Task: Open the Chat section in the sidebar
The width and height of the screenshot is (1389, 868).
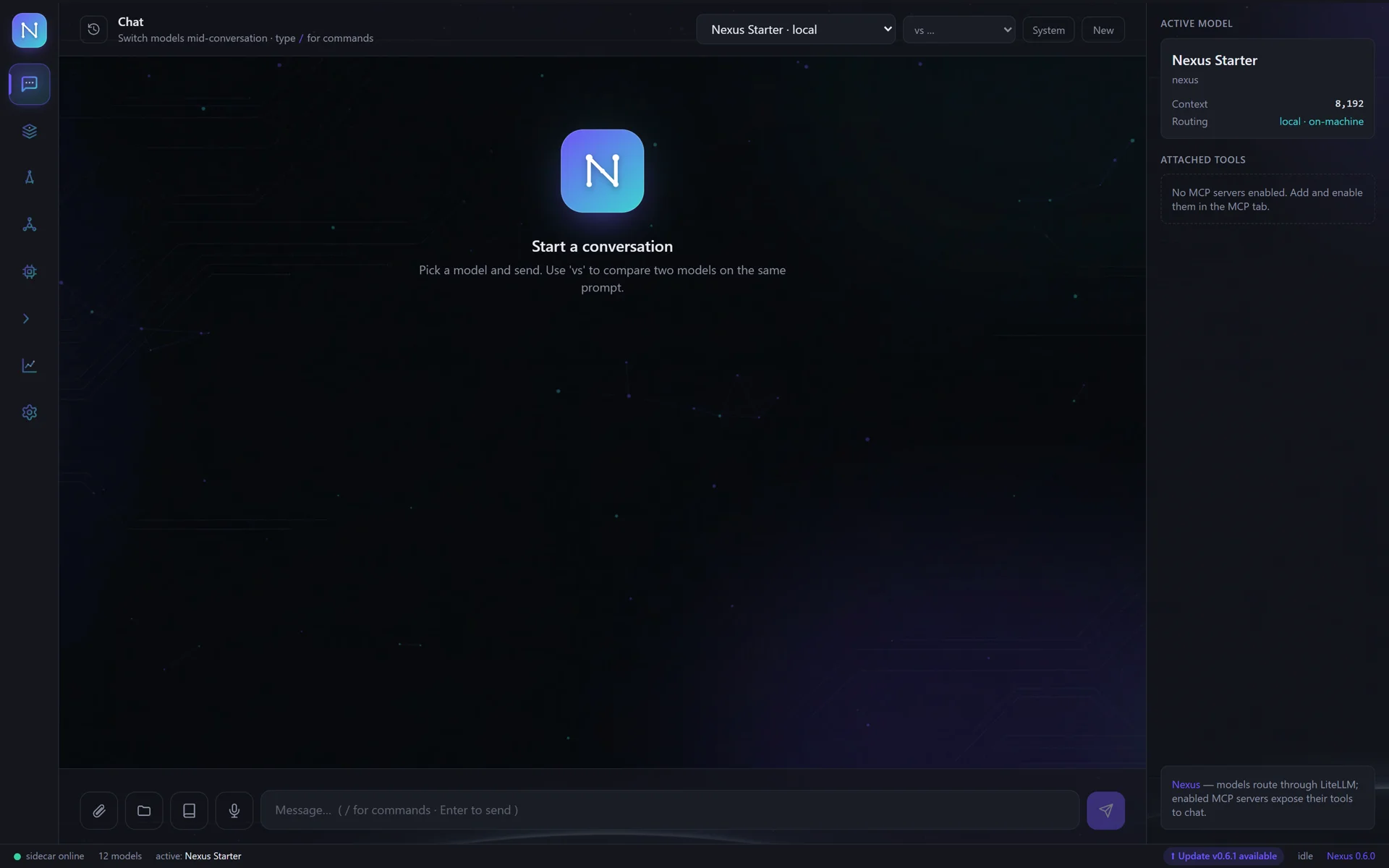Action: 30,84
